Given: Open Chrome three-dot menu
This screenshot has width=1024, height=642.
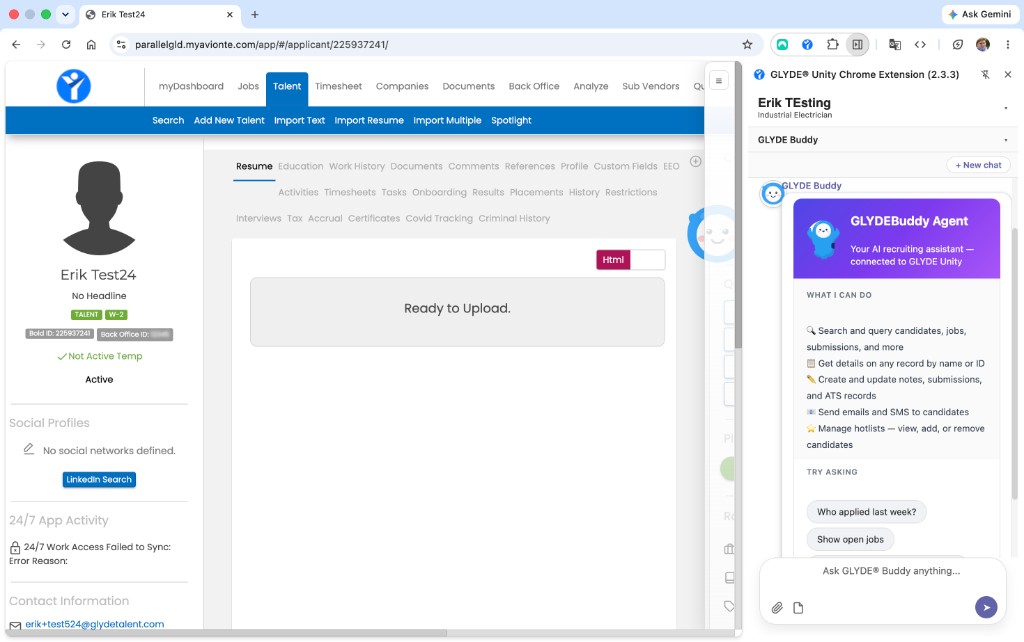Looking at the screenshot, I should click(x=1008, y=44).
